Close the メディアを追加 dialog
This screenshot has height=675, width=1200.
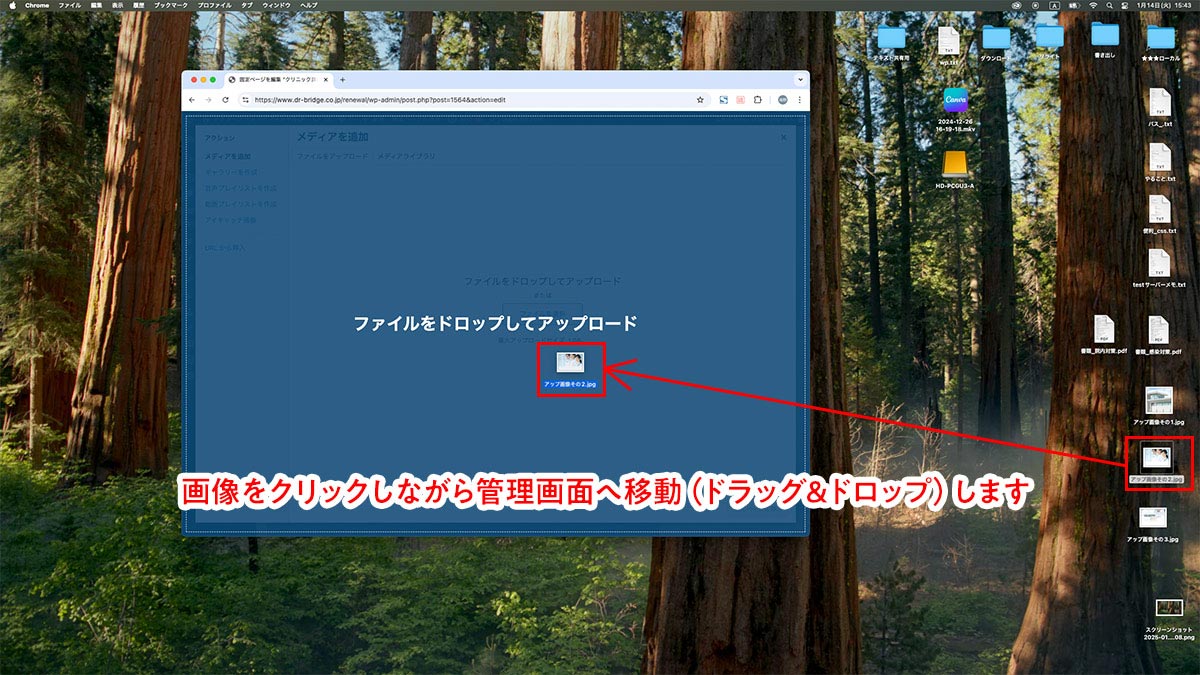coord(783,137)
